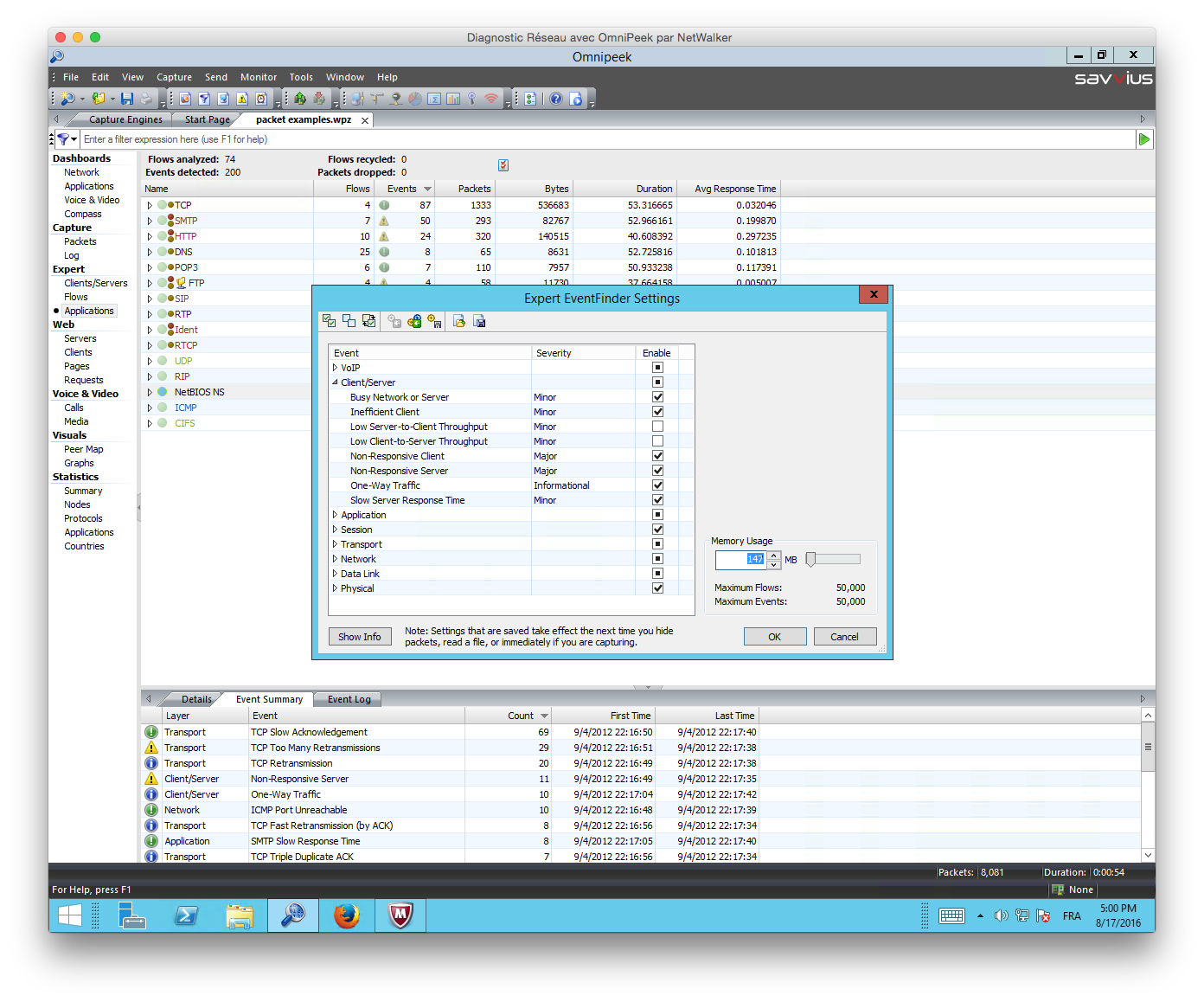This screenshot has width=1204, height=1002.
Task: Click the blue Help question mark icon
Action: (x=555, y=99)
